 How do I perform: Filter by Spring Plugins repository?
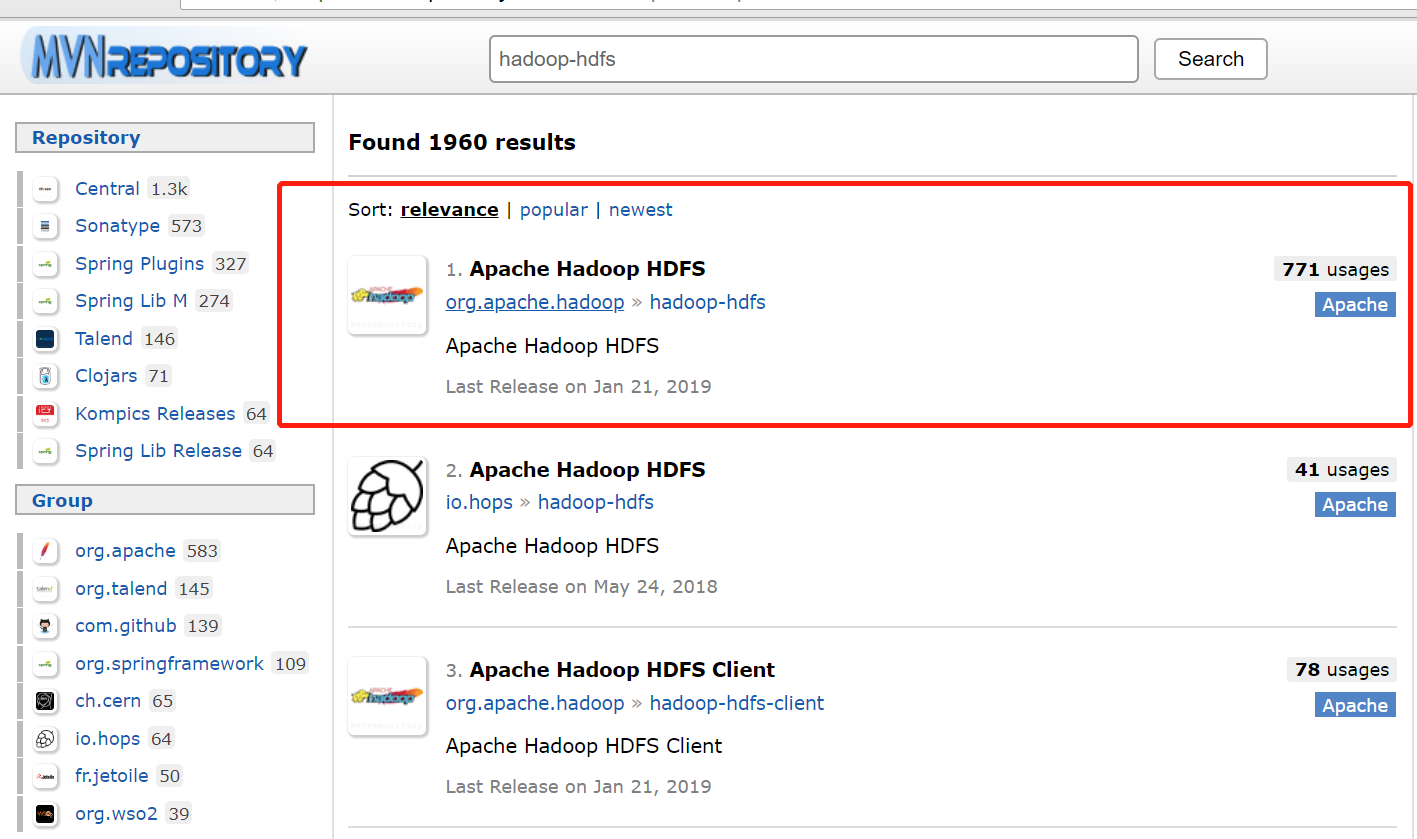139,264
